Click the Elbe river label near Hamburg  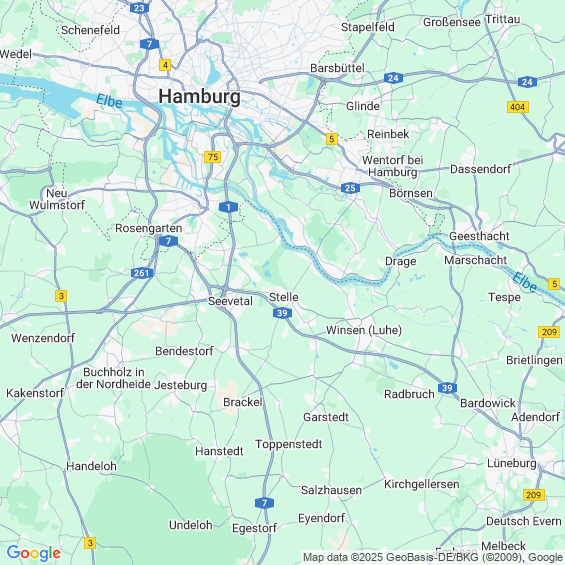[109, 101]
